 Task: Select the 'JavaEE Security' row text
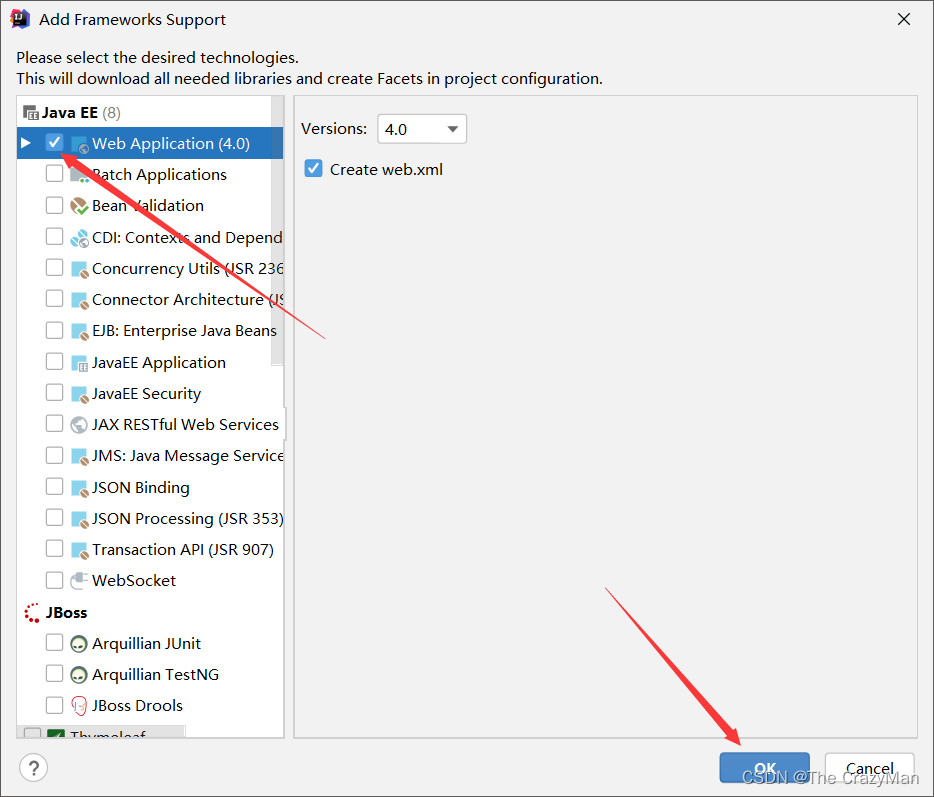click(x=147, y=394)
